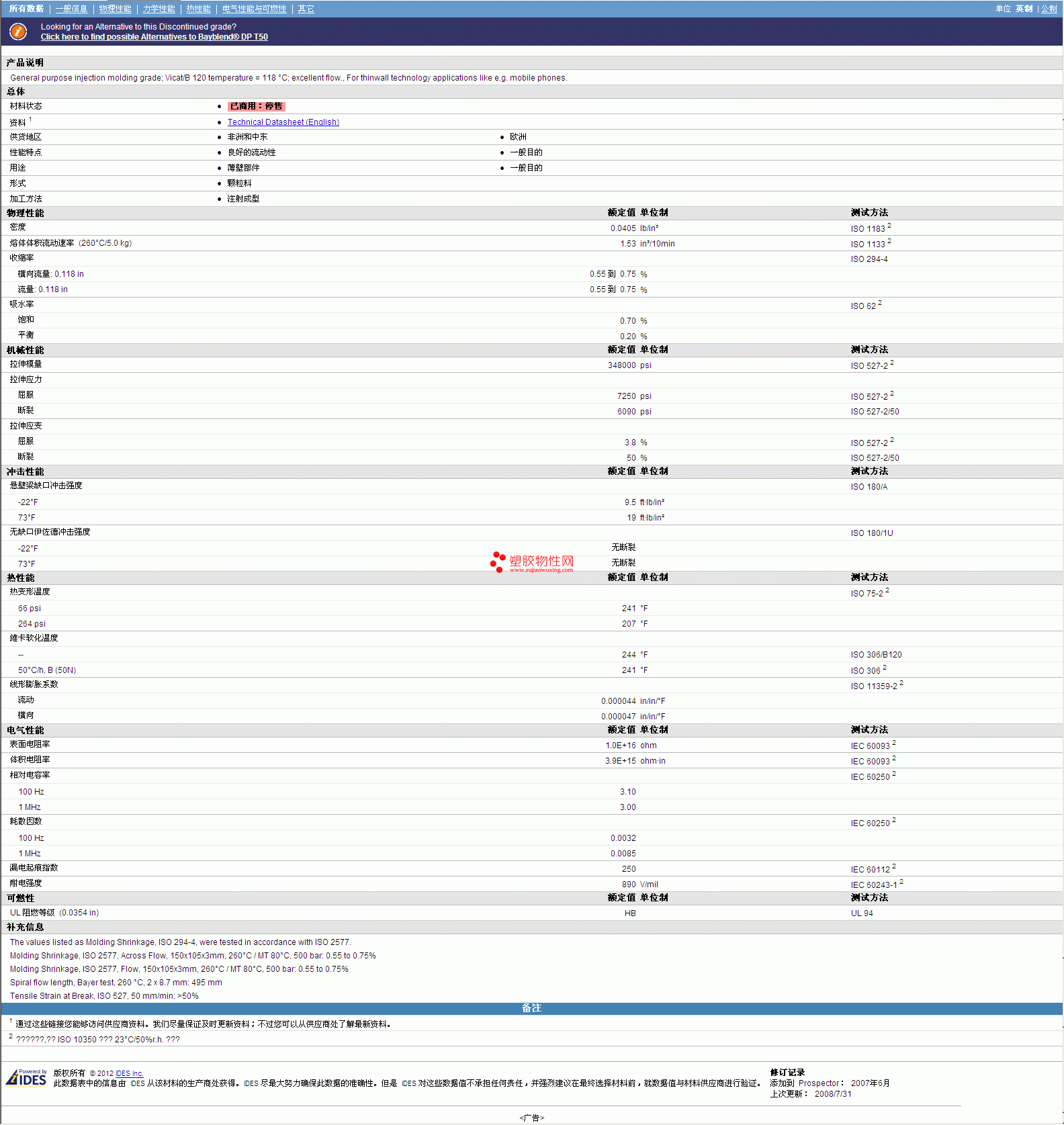Click the ISO 11359-2 test method

pos(877,686)
